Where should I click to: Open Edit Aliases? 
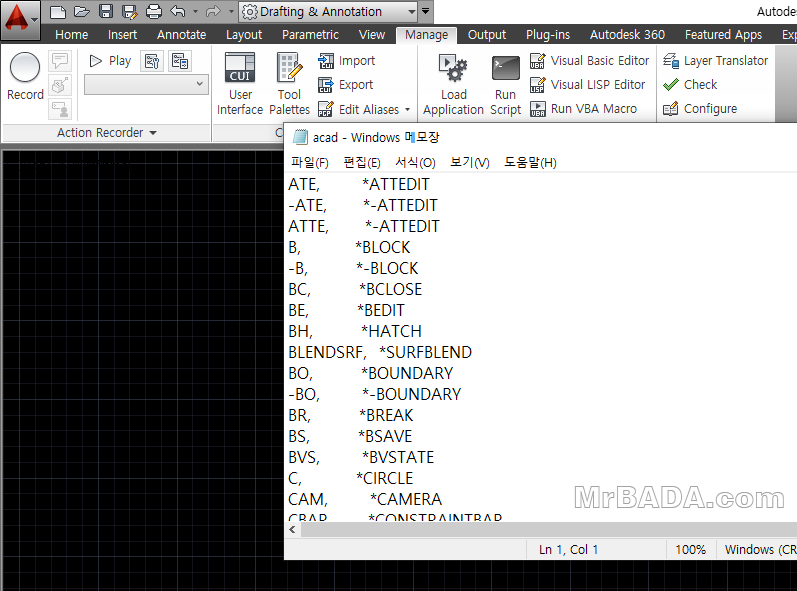click(x=359, y=109)
